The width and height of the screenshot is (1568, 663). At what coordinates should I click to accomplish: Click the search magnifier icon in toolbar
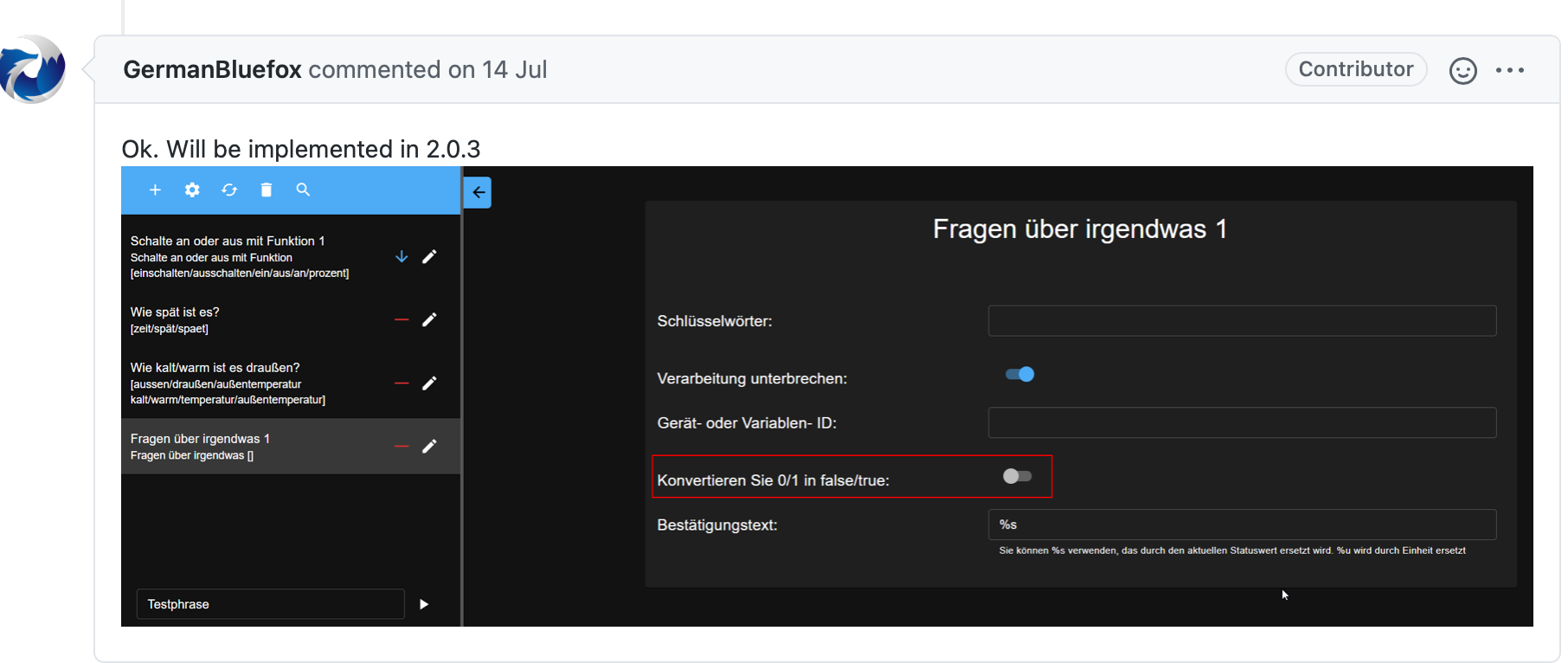coord(303,190)
